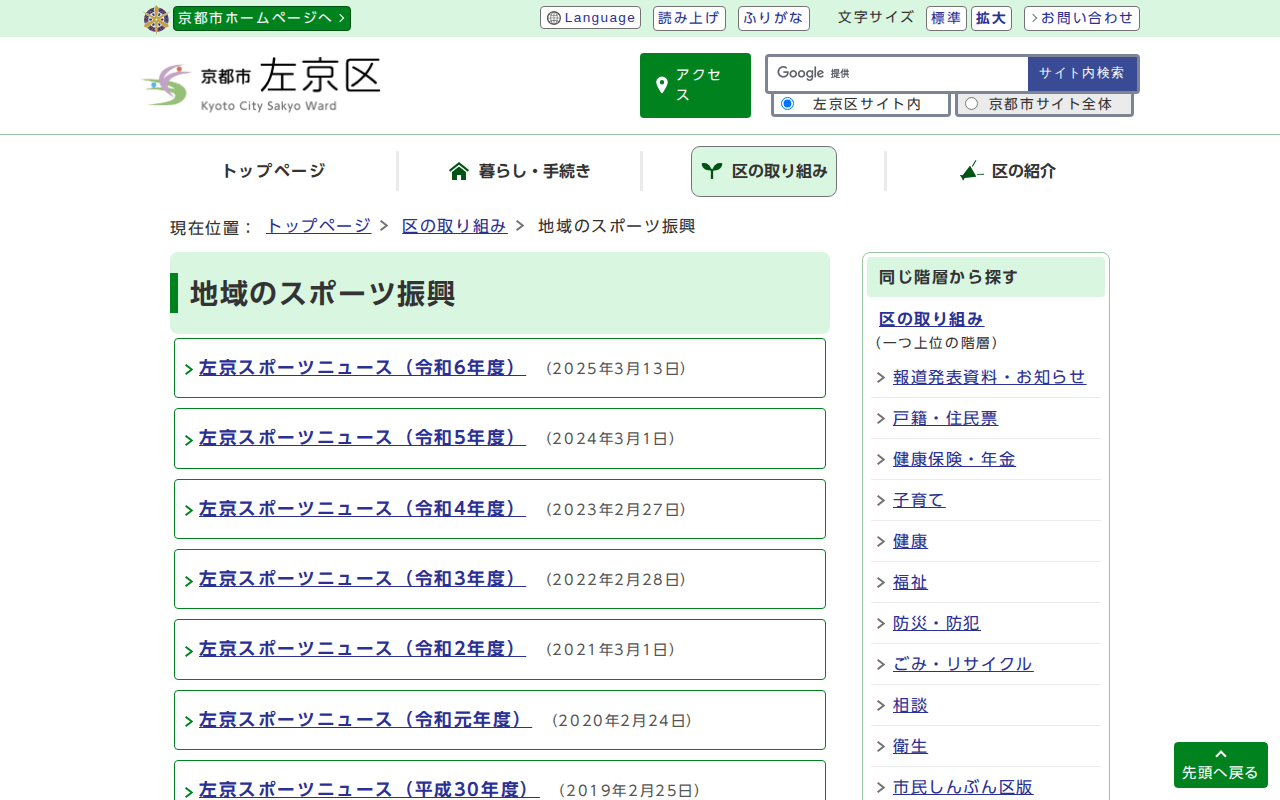Select the 左京区サイト内 radio button
Screen dimensions: 1280x800
tap(787, 104)
